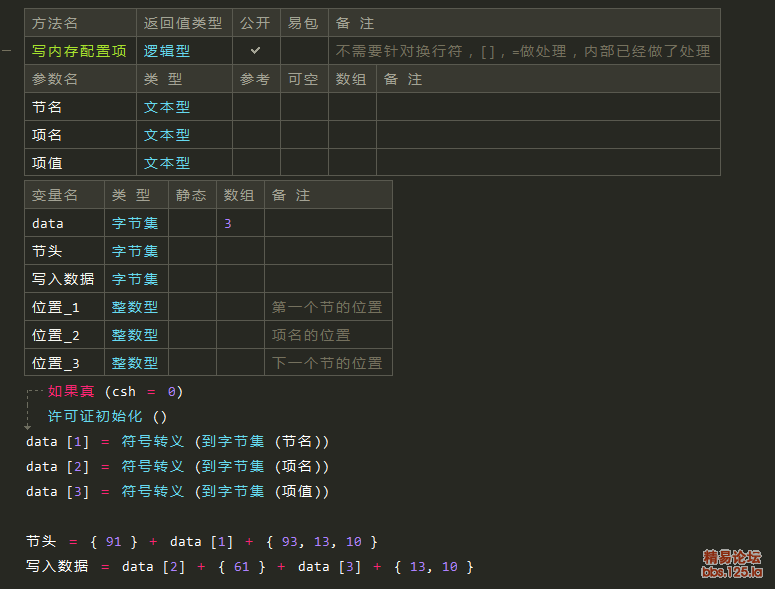Select the parameter name 项值

(47, 163)
